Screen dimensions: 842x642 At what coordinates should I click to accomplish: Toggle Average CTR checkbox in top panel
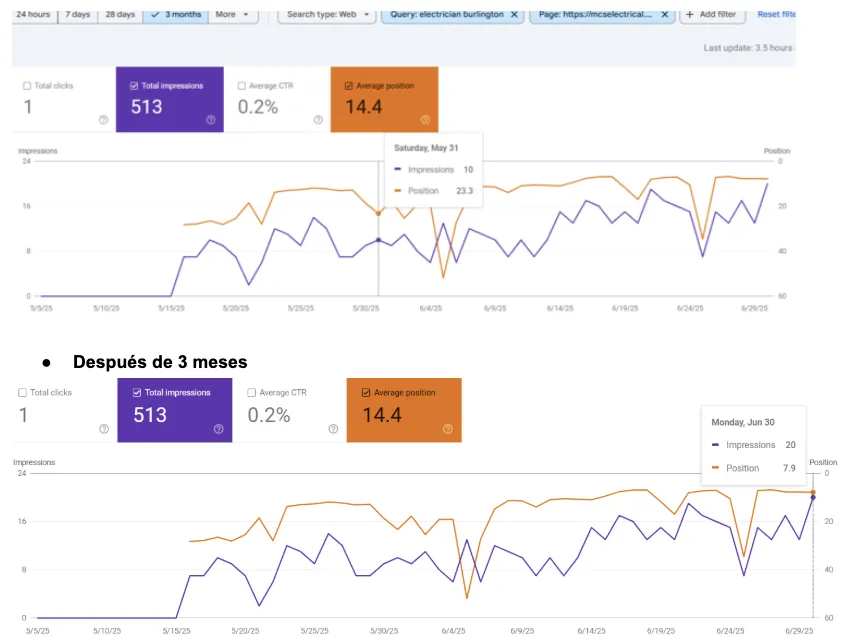242,86
